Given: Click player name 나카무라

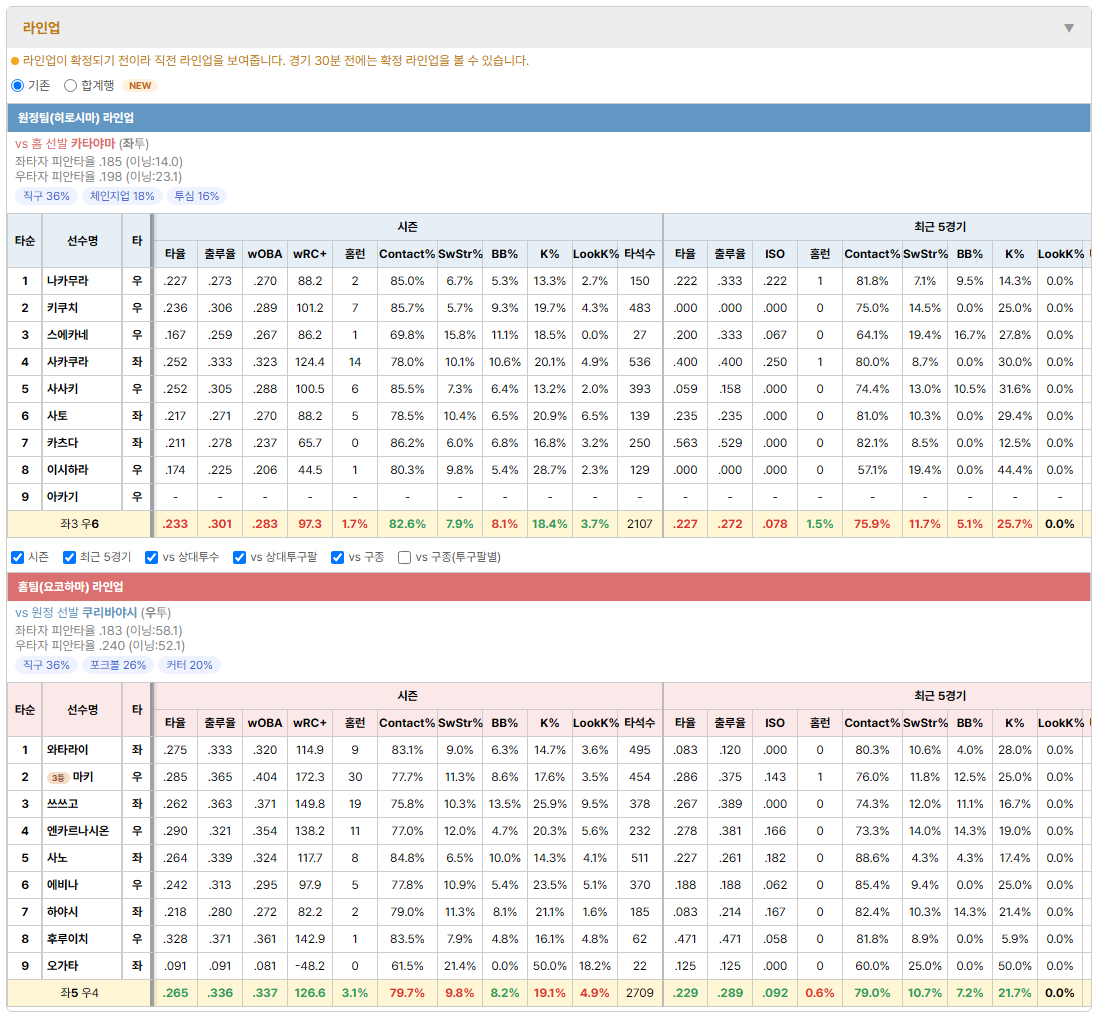Looking at the screenshot, I should (68, 281).
